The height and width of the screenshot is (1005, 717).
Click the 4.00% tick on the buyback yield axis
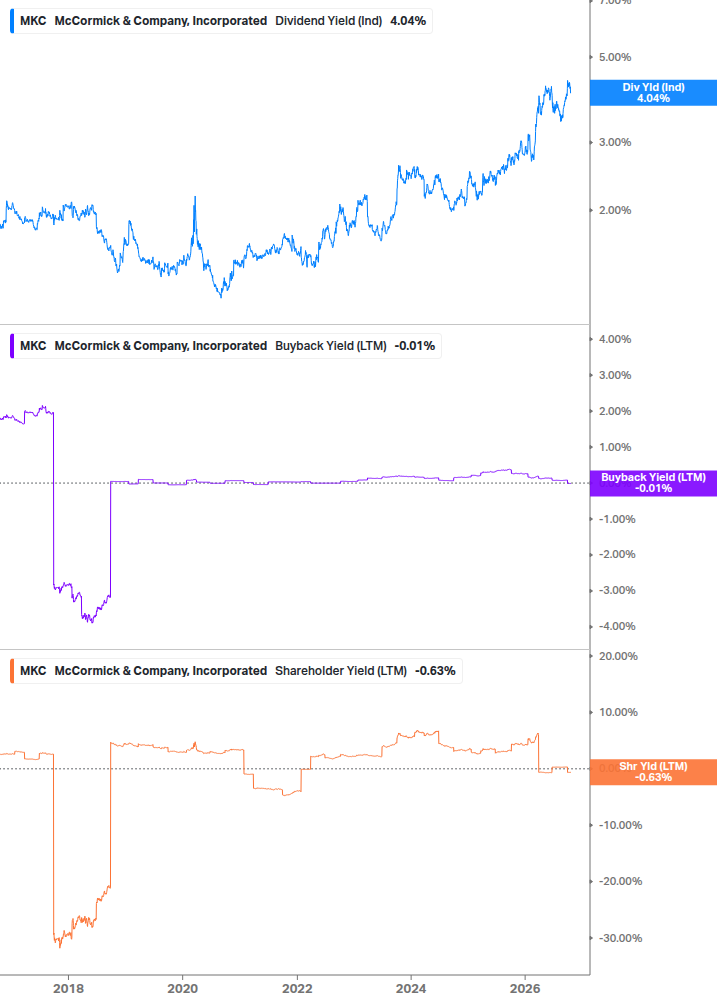[615, 340]
